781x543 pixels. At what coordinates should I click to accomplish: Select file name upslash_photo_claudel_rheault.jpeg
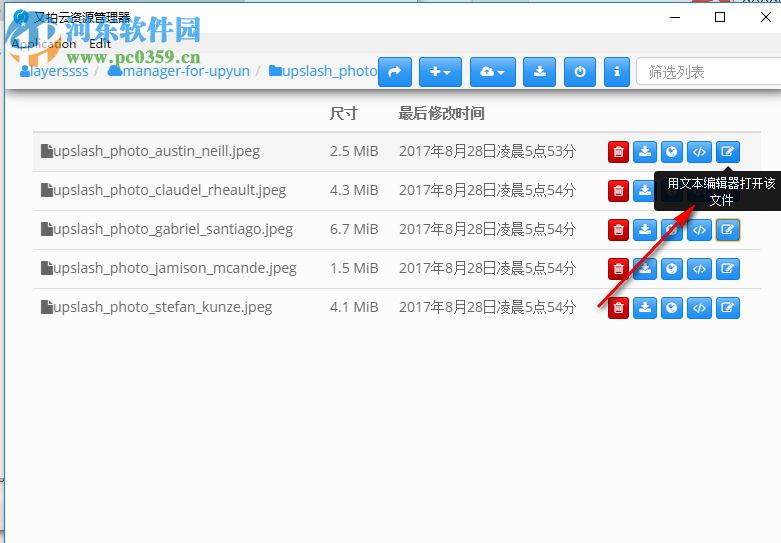click(169, 190)
